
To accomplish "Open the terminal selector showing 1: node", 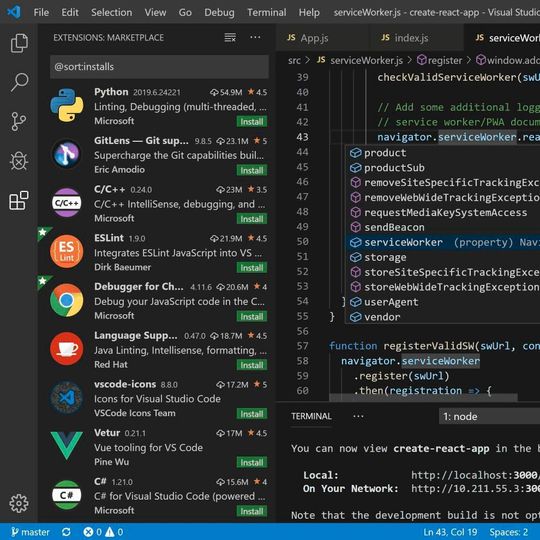I will click(x=489, y=416).
